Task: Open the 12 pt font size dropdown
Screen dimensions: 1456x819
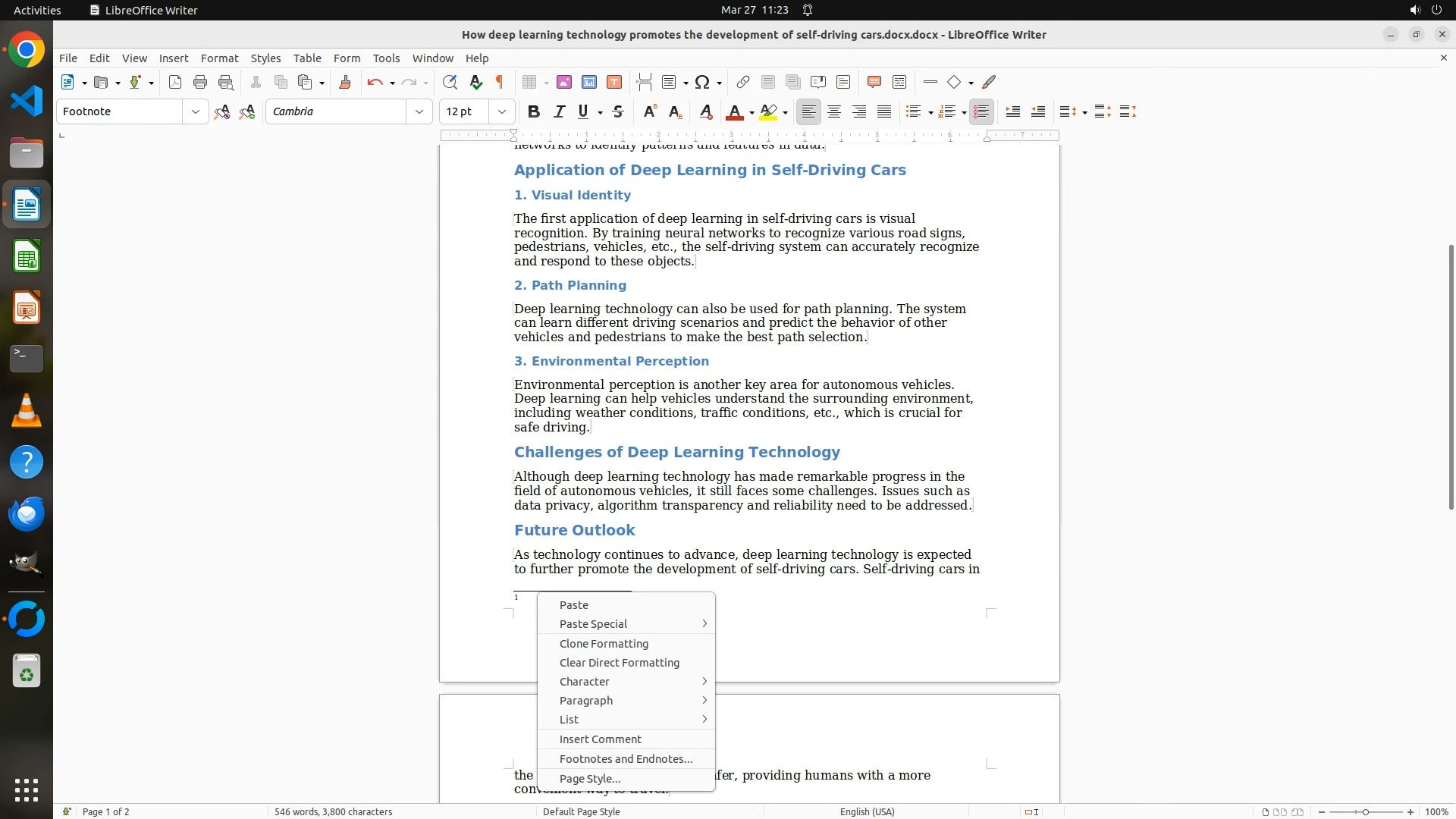Action: (501, 112)
